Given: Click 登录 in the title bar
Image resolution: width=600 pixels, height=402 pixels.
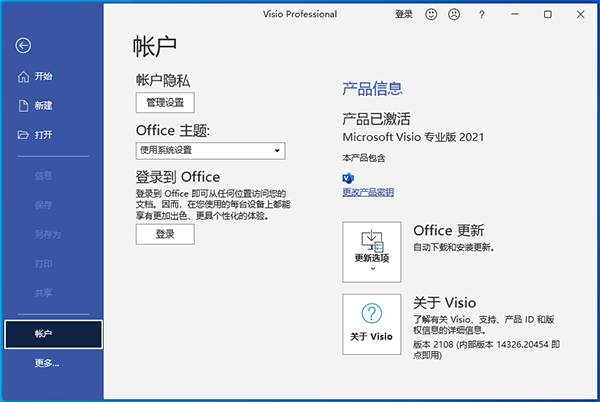Looking at the screenshot, I should [x=403, y=15].
